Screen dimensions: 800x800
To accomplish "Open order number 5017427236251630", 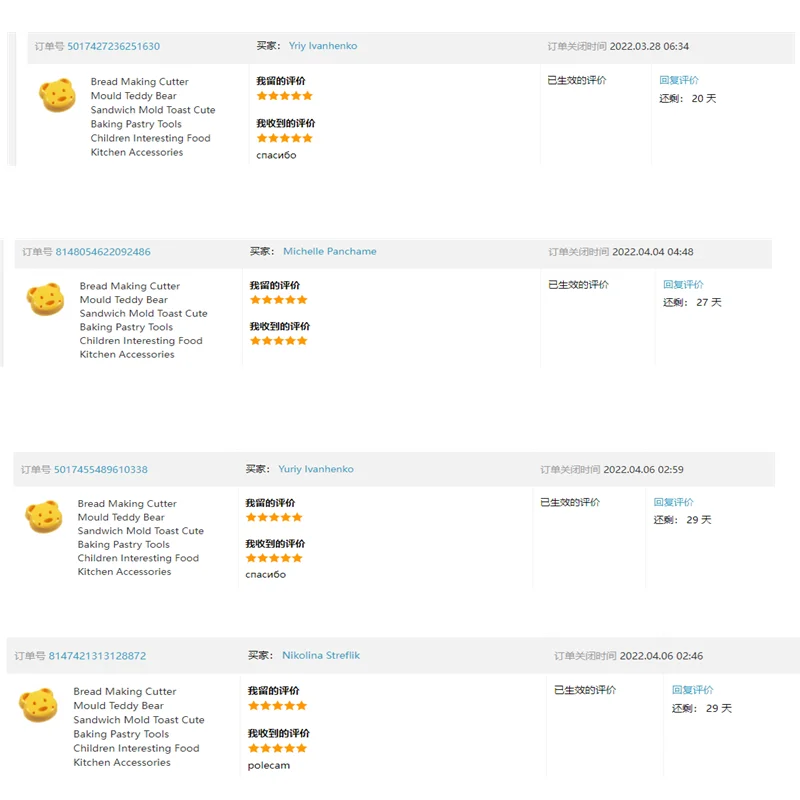I will pos(113,47).
